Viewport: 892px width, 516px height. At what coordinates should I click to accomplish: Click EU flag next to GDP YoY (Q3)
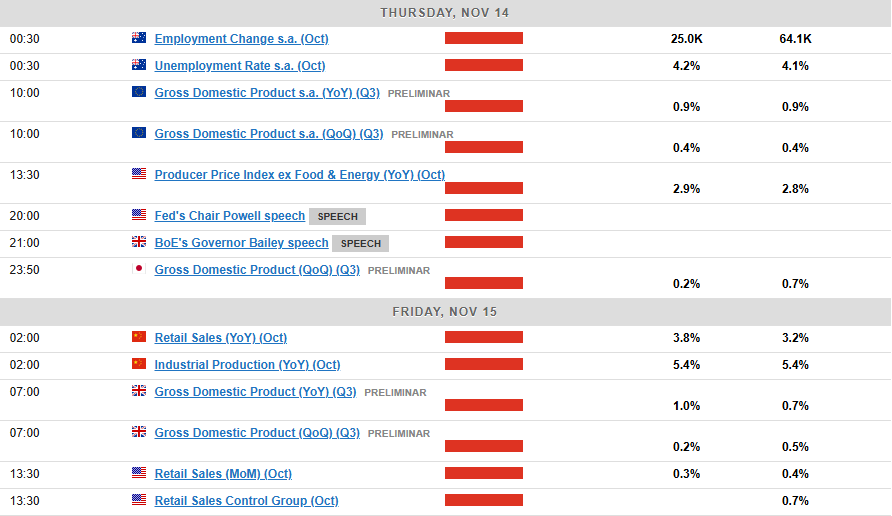point(139,92)
